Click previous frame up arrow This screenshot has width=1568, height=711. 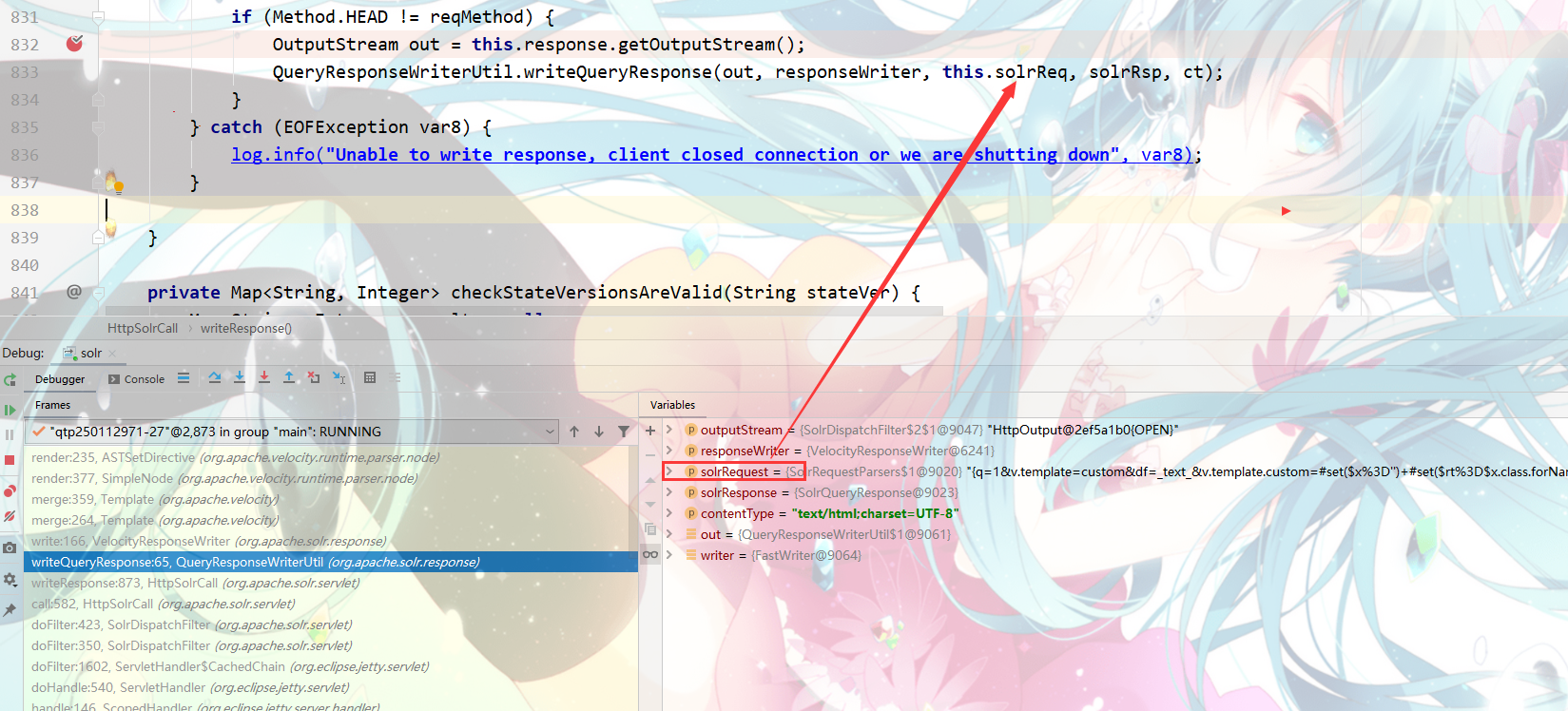point(574,432)
